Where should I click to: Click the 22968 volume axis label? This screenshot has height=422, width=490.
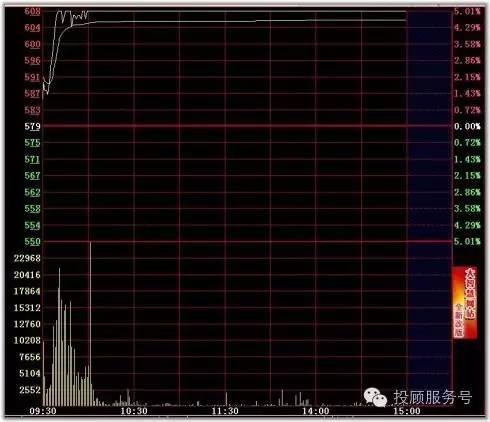27,258
